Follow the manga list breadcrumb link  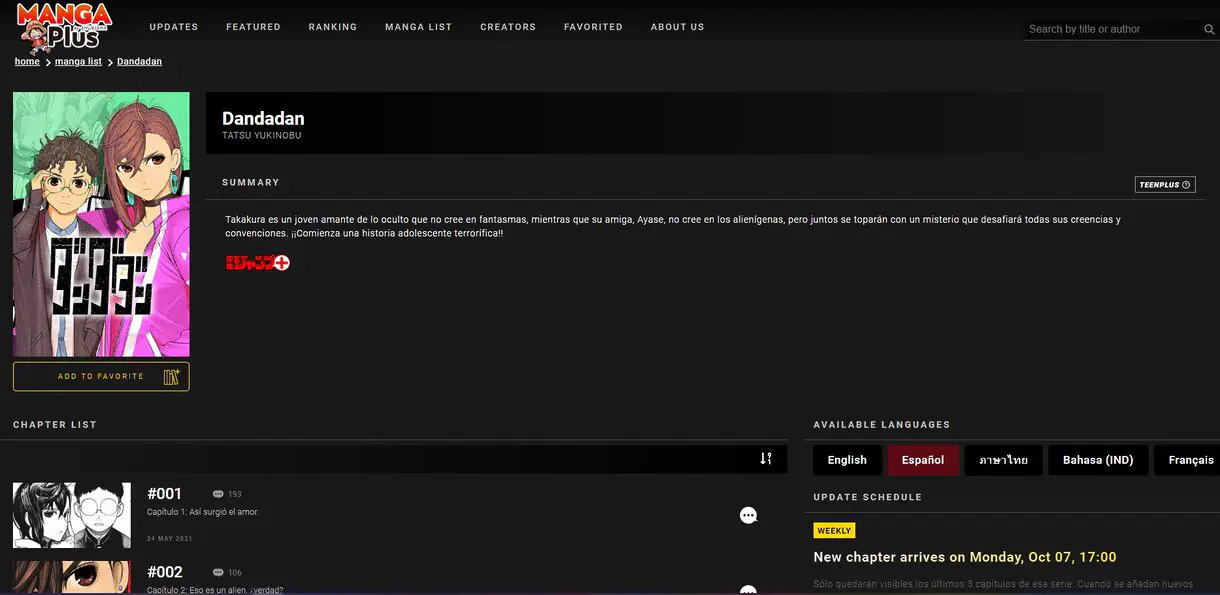pos(78,62)
